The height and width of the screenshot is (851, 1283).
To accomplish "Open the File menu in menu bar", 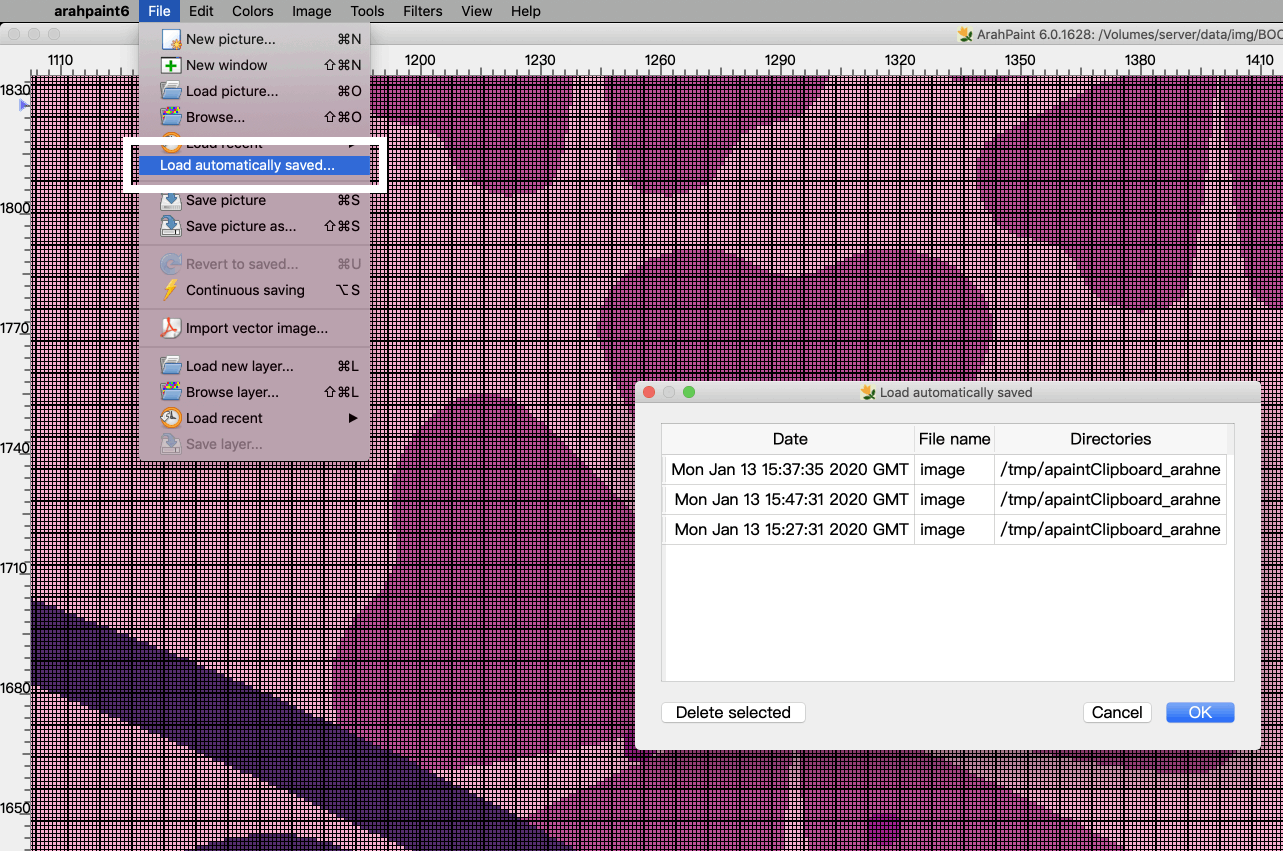I will [x=159, y=11].
